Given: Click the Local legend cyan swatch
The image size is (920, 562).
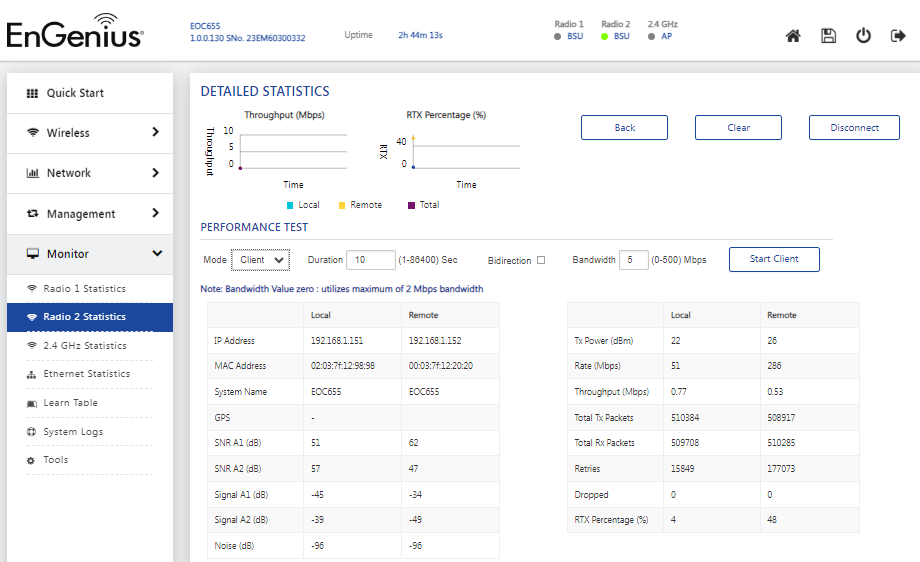Looking at the screenshot, I should point(290,205).
